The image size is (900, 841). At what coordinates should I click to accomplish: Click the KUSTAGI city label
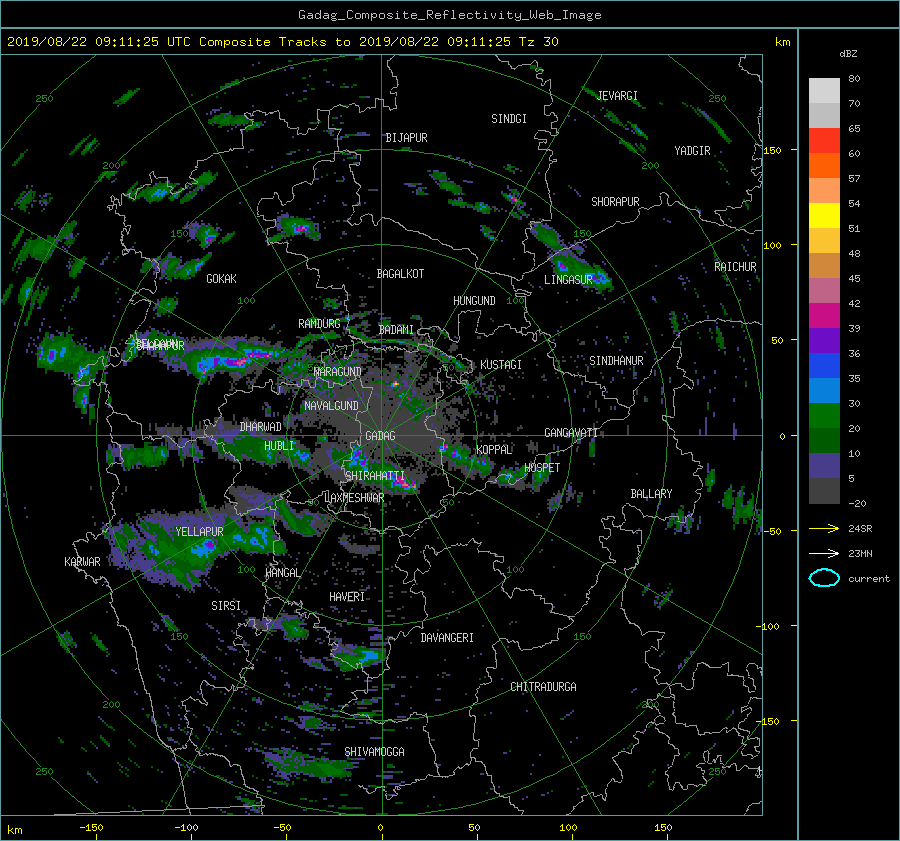(501, 365)
